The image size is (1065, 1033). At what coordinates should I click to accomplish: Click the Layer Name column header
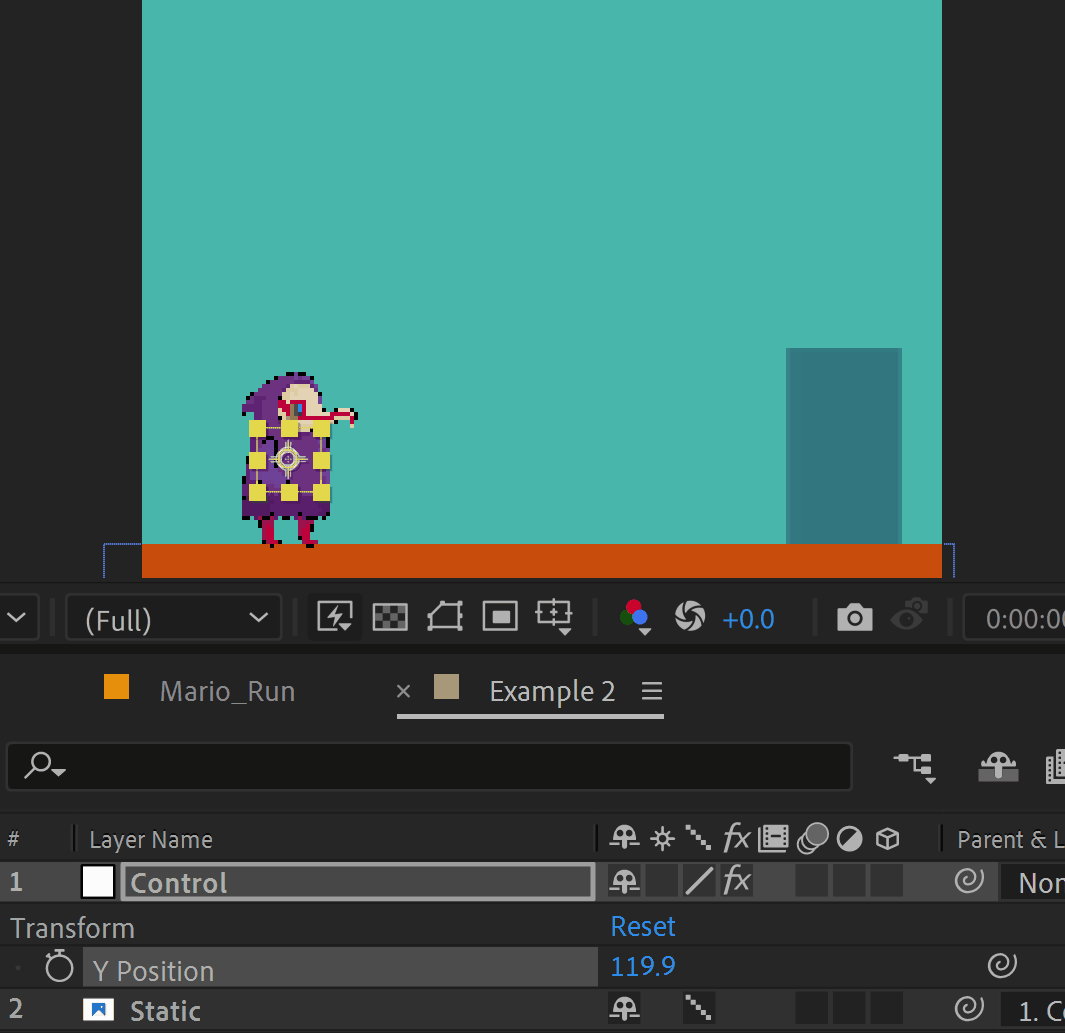151,839
